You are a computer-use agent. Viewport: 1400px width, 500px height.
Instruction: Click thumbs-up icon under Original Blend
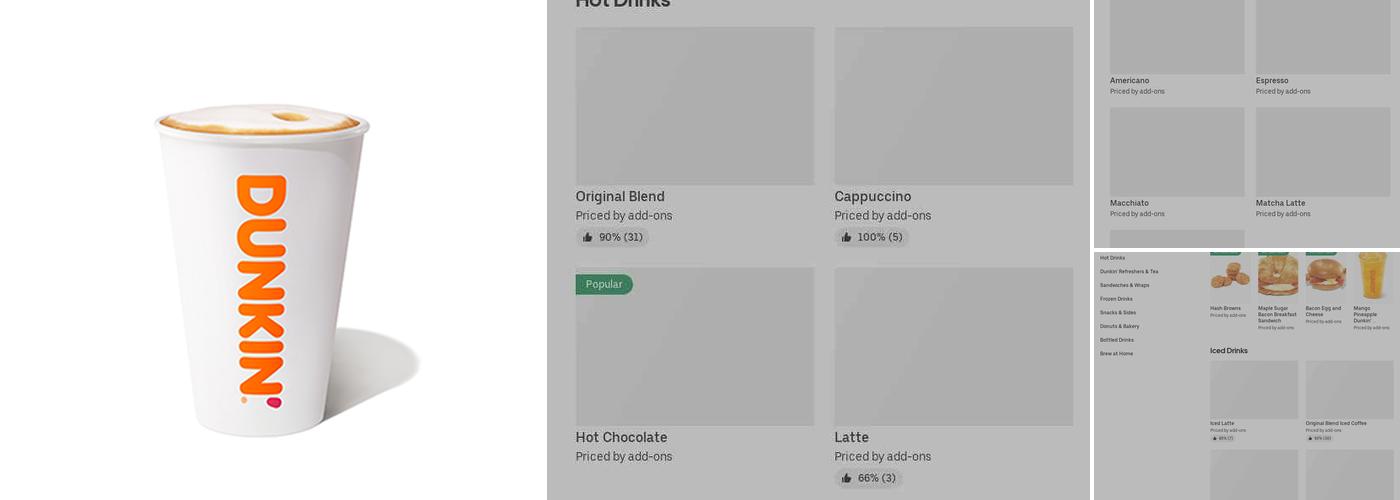click(588, 237)
